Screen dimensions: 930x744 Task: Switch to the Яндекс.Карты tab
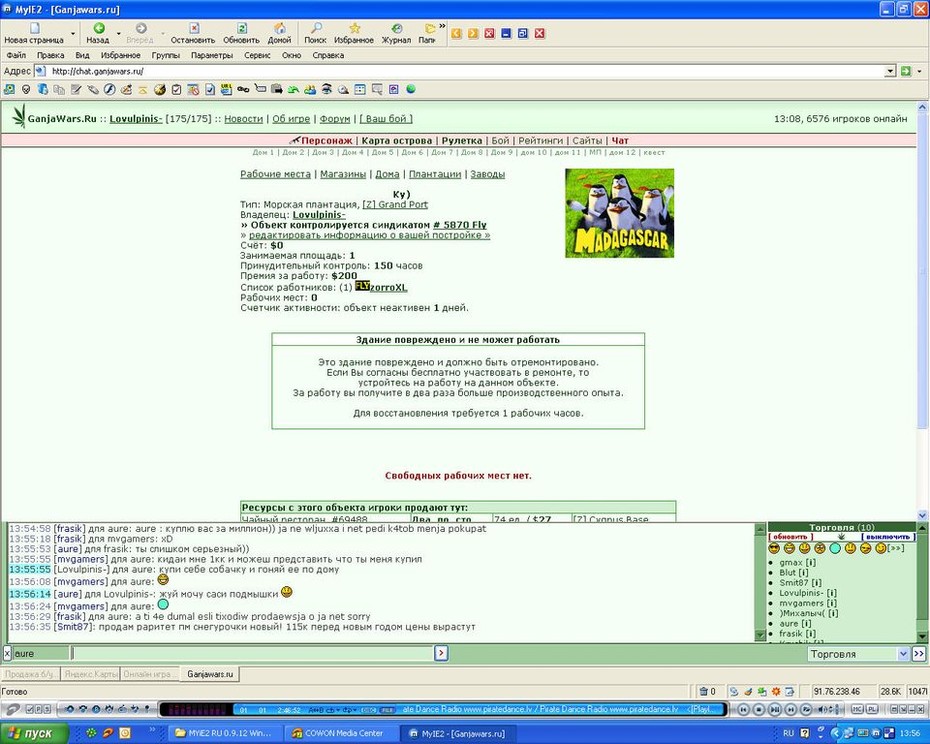pyautogui.click(x=91, y=675)
